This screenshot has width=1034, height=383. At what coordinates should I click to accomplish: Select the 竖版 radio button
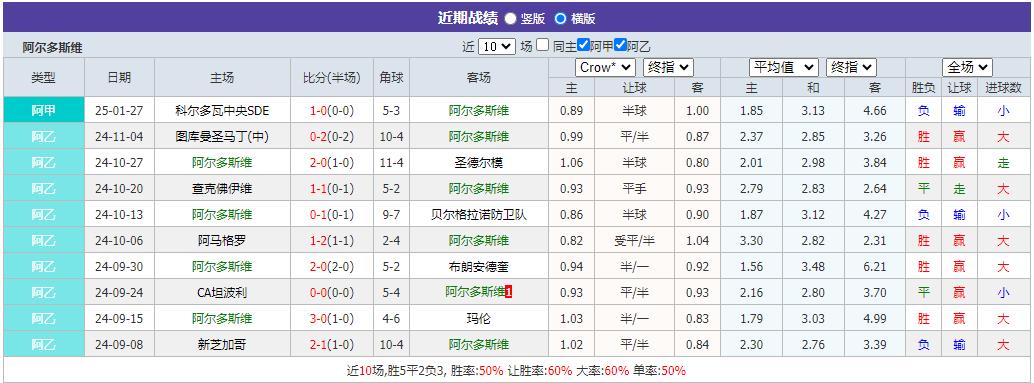click(x=510, y=18)
